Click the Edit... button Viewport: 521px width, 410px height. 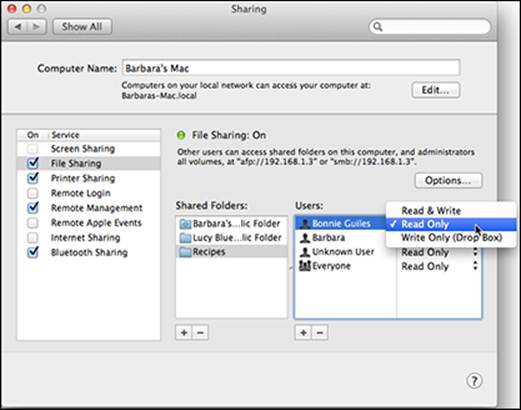[x=436, y=90]
